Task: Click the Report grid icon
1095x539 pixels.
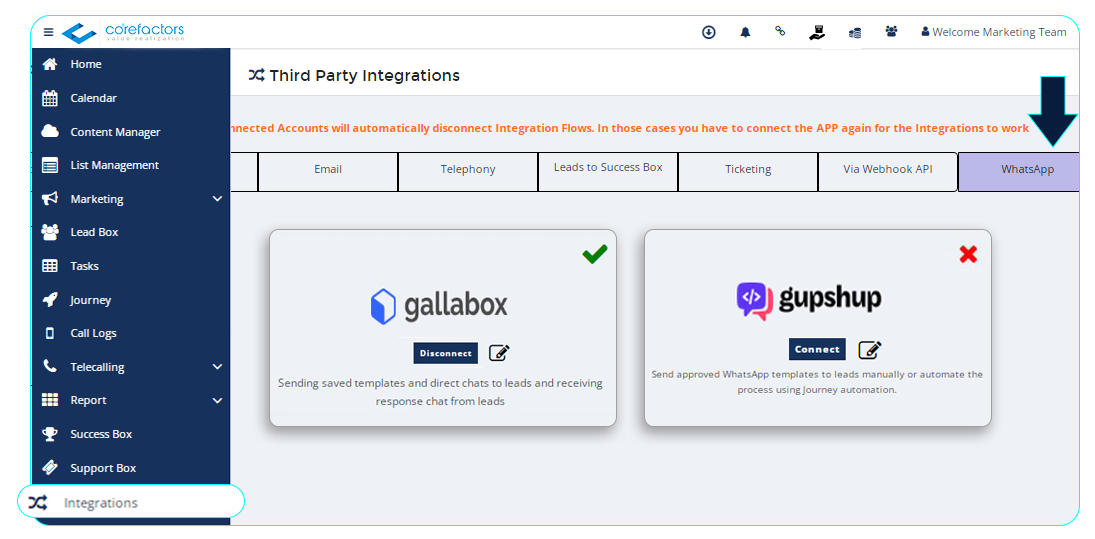Action: [50, 400]
